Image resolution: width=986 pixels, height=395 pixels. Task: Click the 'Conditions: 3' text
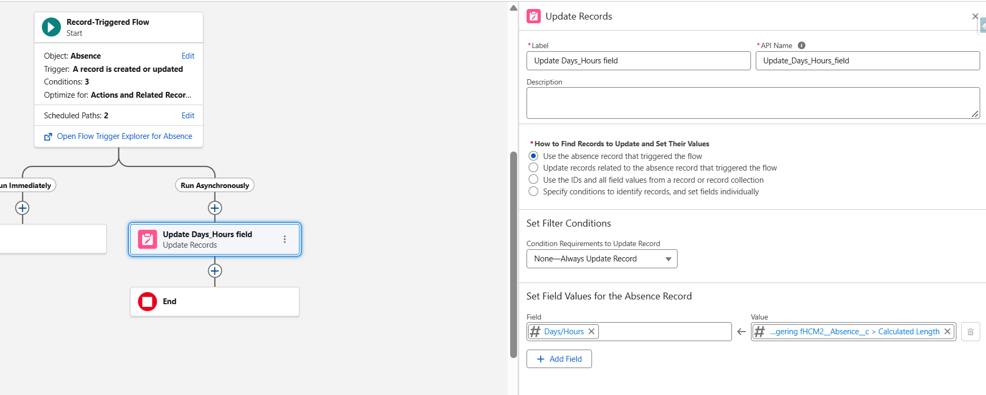(66, 82)
